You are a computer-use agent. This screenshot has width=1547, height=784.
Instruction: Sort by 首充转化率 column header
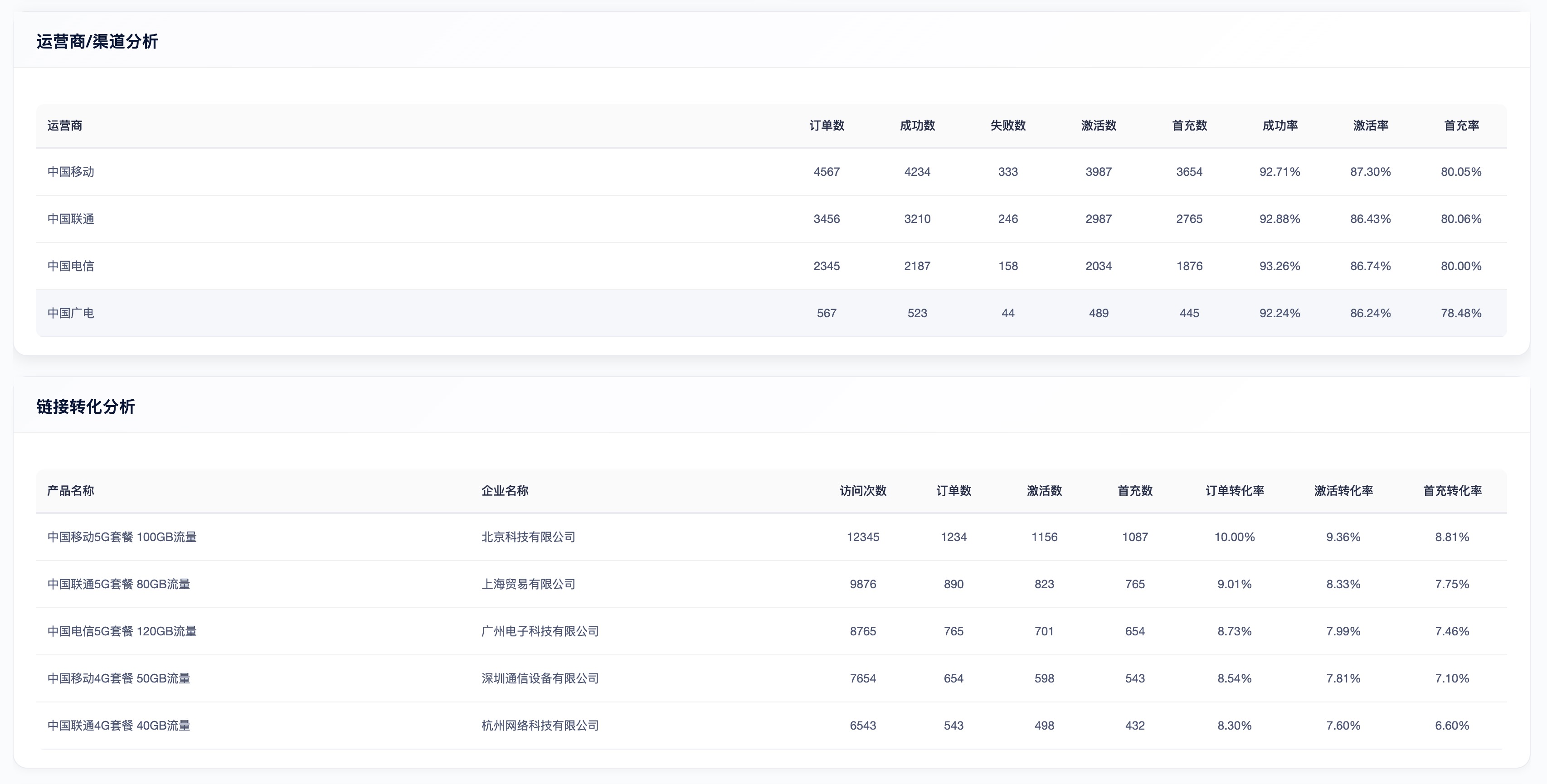pyautogui.click(x=1453, y=490)
